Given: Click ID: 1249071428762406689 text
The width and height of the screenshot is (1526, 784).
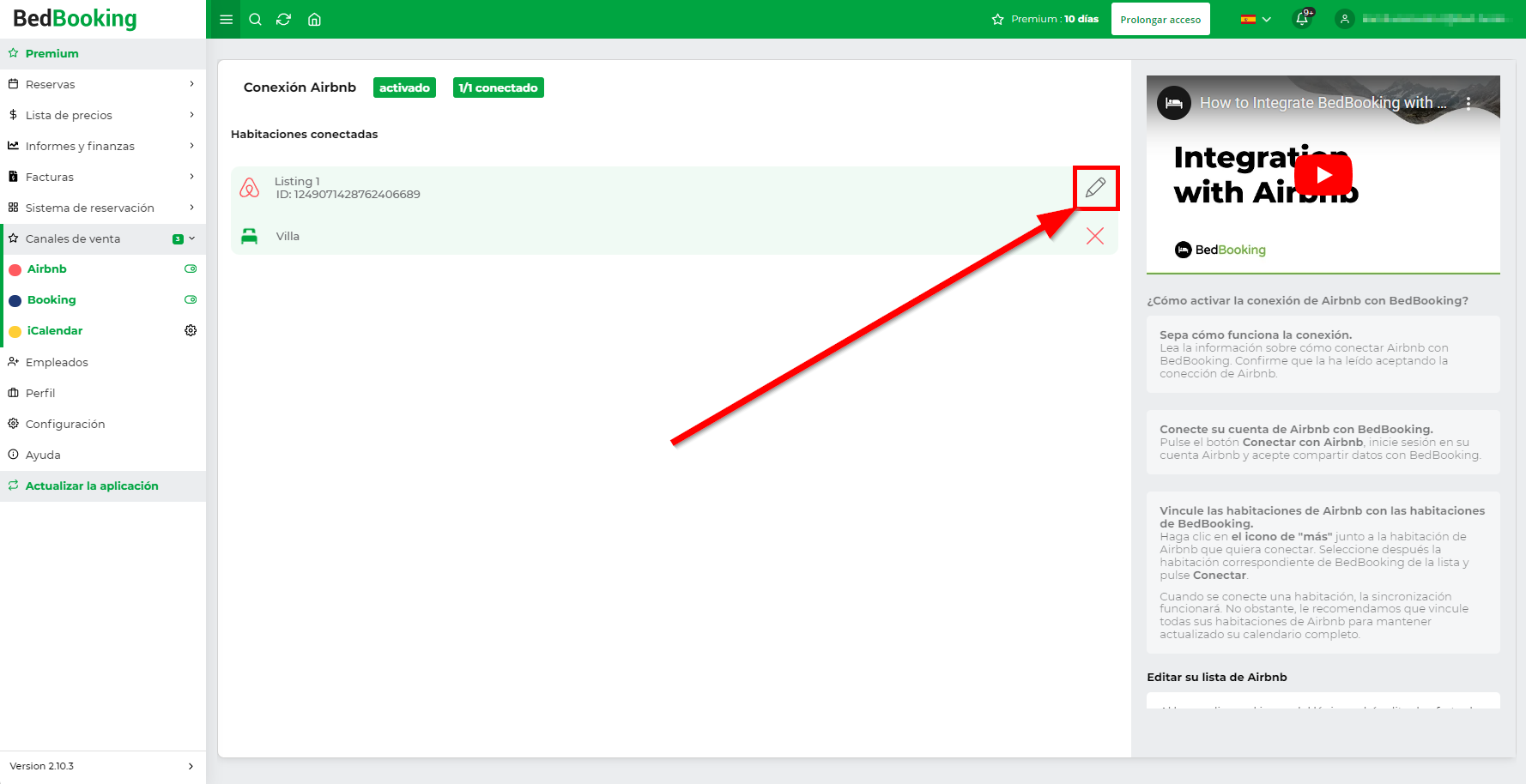Looking at the screenshot, I should 348,195.
